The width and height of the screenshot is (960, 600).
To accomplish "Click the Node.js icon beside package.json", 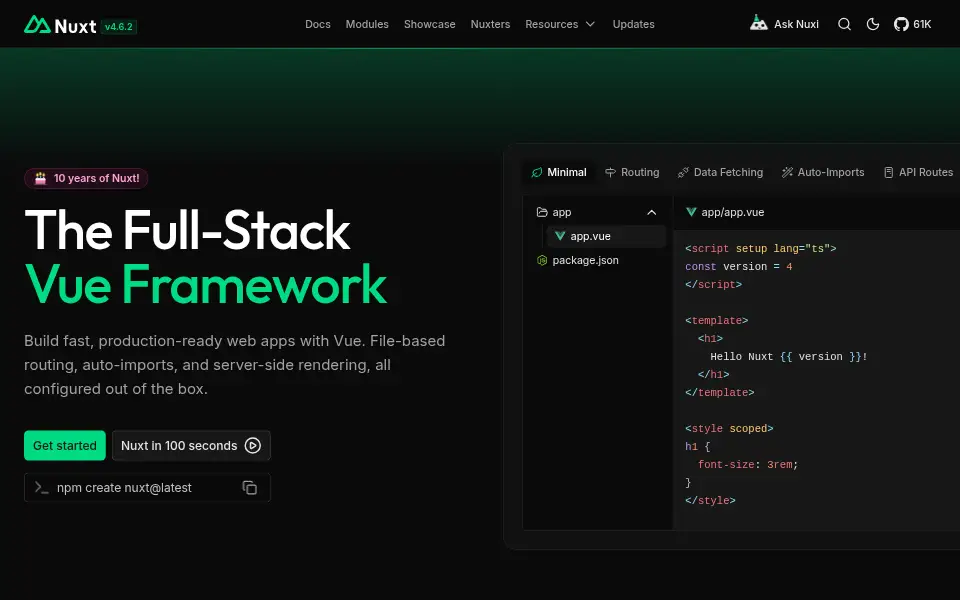I will tap(542, 260).
